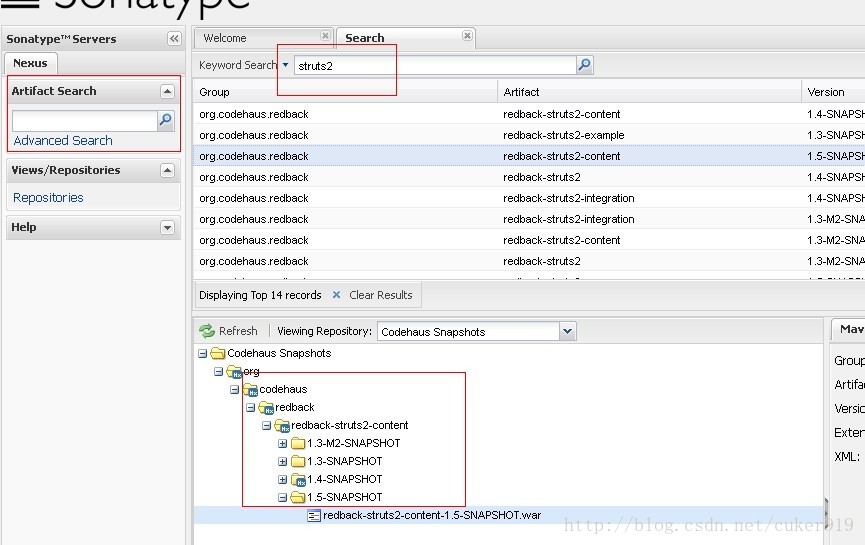Click the Codehaus Snapshots repository combo field
Image resolution: width=865 pixels, height=545 pixels.
(x=468, y=332)
